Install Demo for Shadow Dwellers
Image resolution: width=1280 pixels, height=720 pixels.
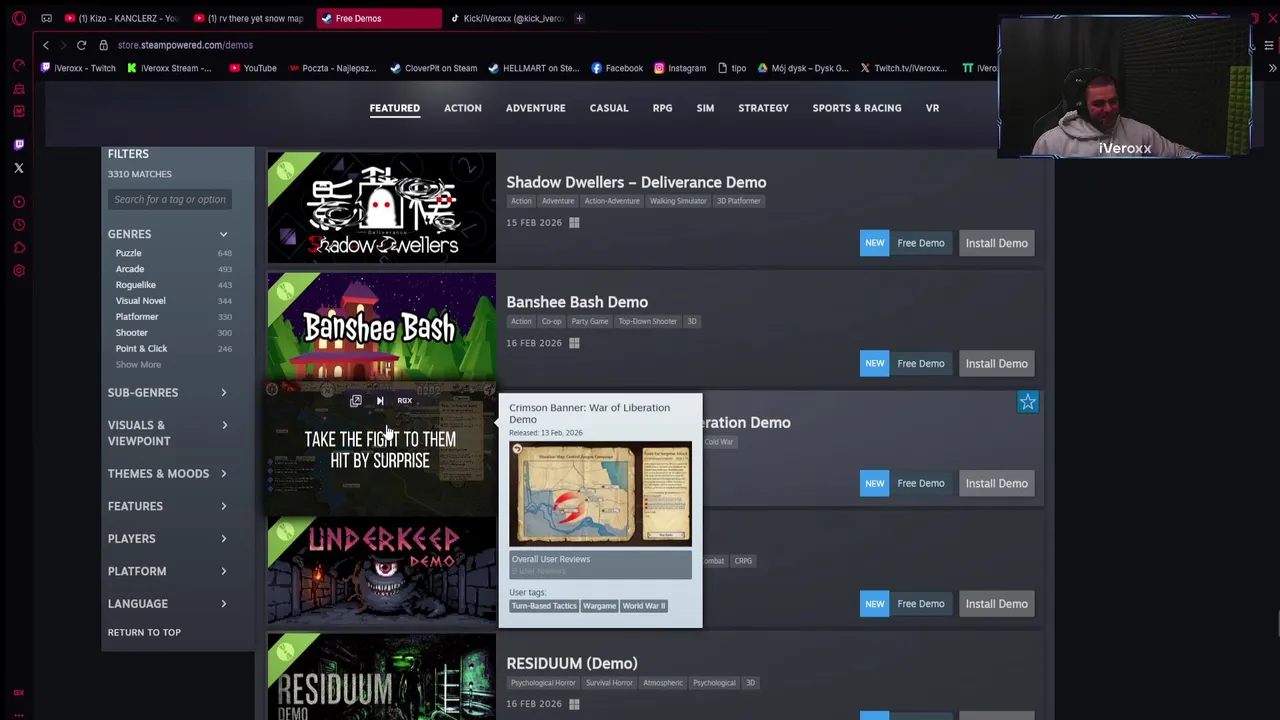click(x=996, y=243)
